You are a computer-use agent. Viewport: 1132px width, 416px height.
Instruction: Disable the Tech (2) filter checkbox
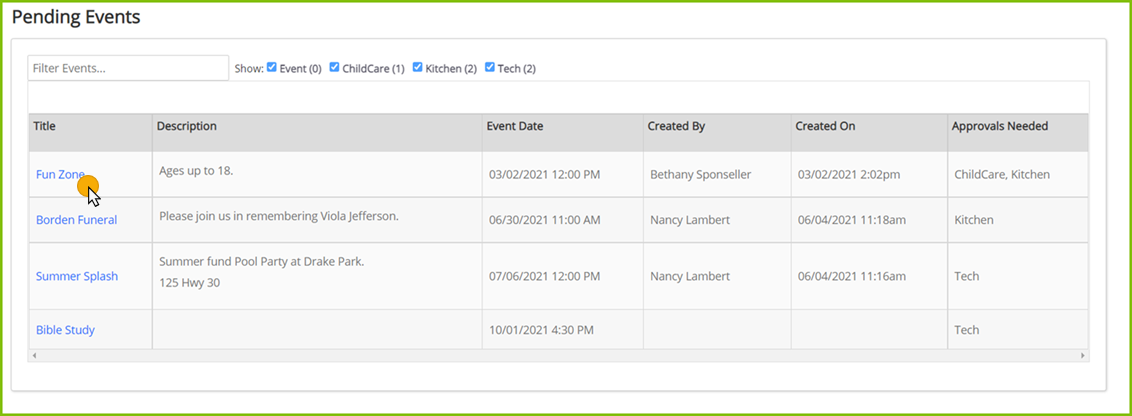[x=490, y=68]
